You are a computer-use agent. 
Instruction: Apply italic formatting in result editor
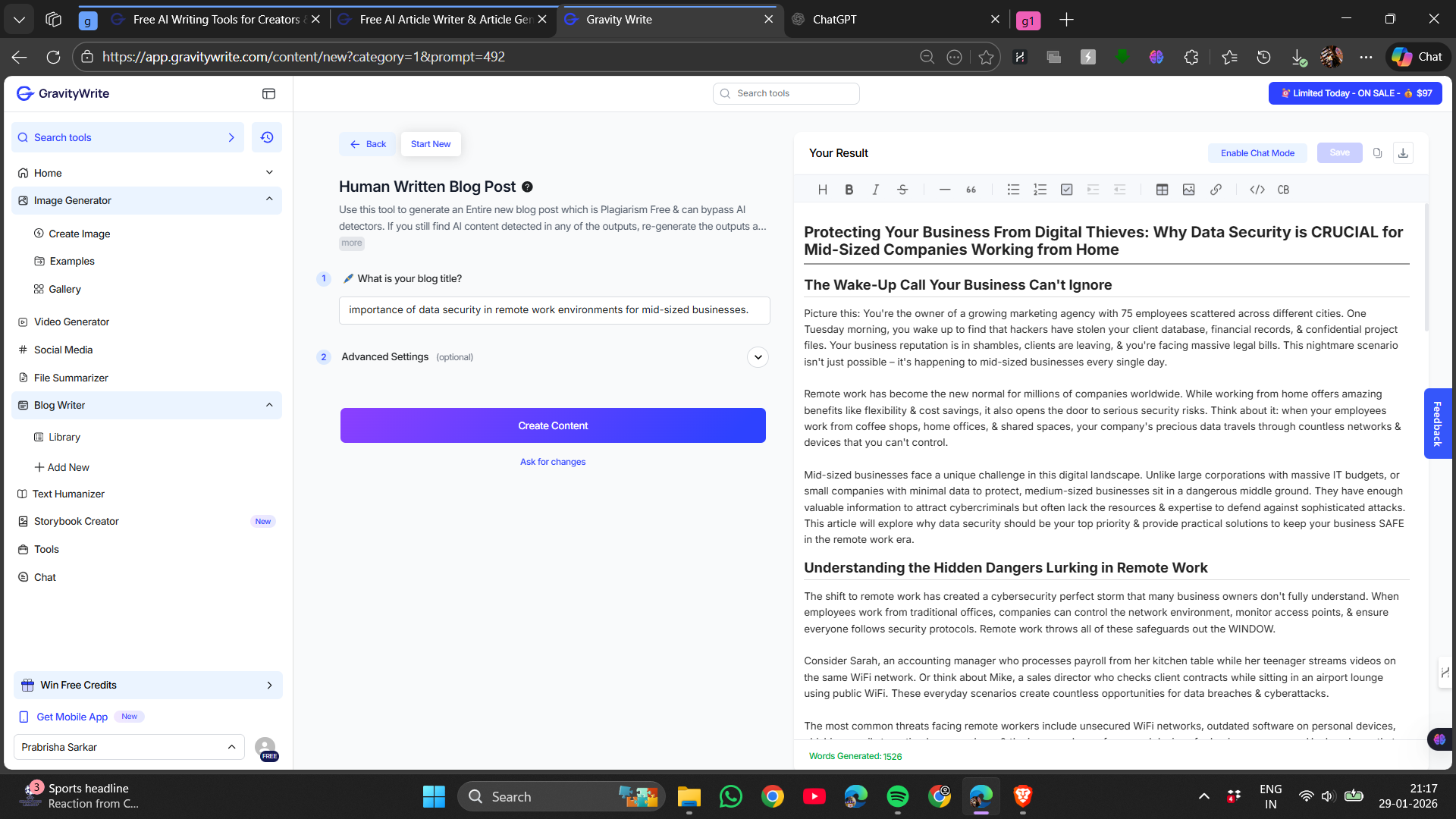[875, 190]
